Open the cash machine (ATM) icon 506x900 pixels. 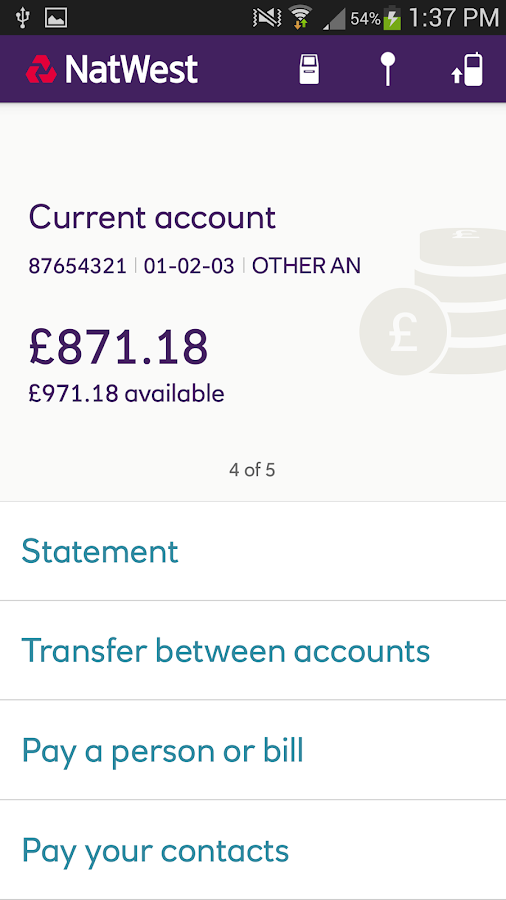[x=309, y=69]
